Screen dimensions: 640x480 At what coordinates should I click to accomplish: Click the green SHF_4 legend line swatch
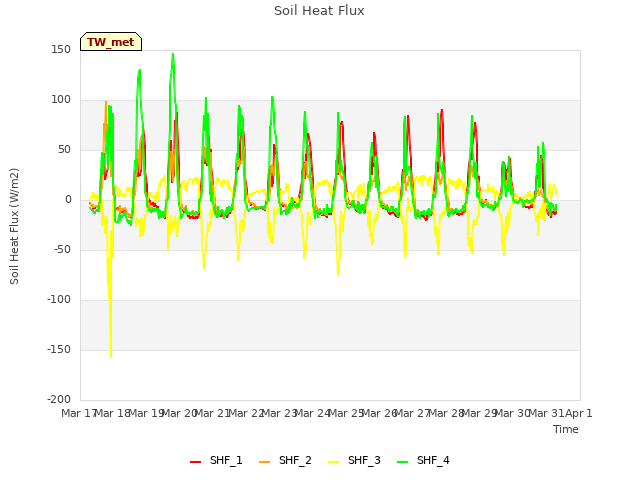click(402, 462)
